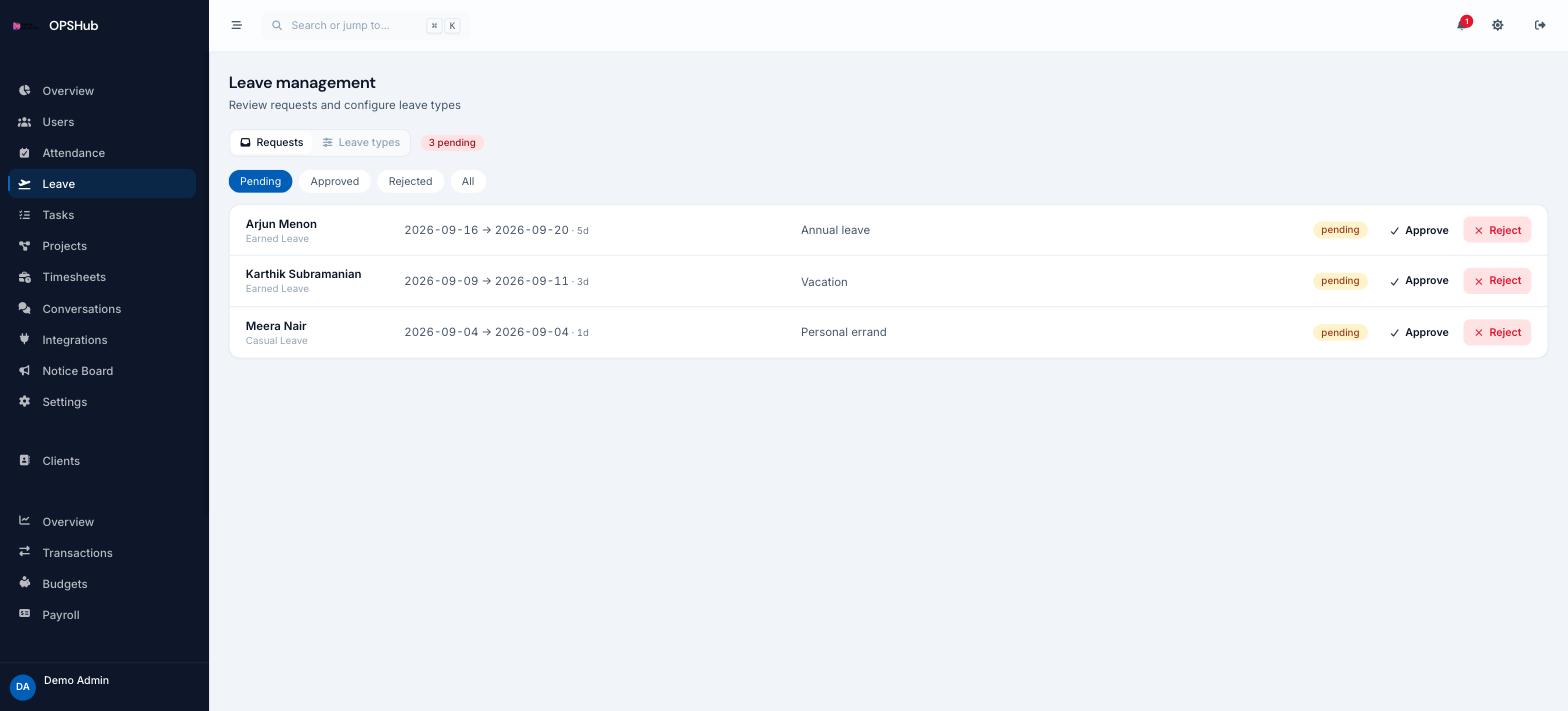Select the Approved filter
1568x711 pixels.
[x=334, y=181]
